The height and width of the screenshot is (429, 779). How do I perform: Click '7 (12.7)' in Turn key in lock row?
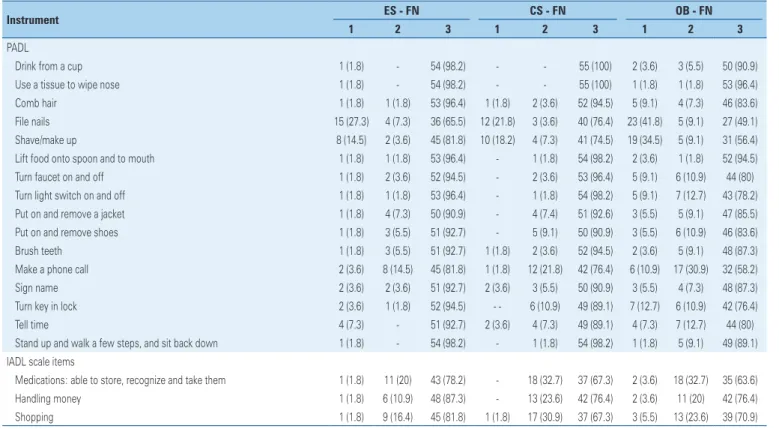point(644,306)
